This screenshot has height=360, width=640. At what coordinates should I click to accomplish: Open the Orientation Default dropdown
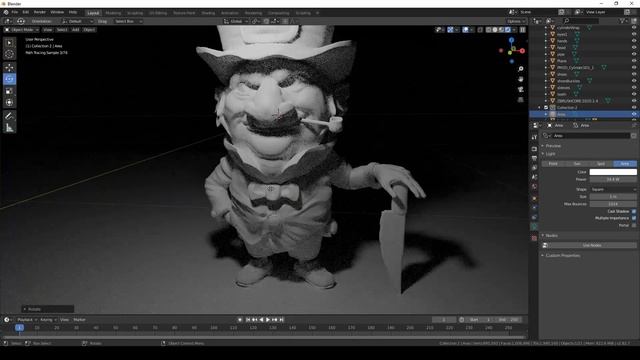click(x=78, y=21)
